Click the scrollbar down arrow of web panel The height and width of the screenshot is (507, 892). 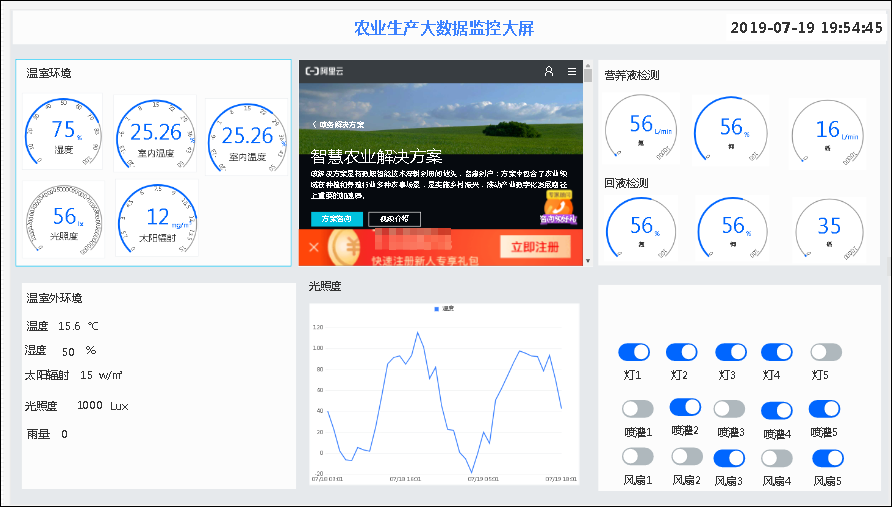click(588, 261)
